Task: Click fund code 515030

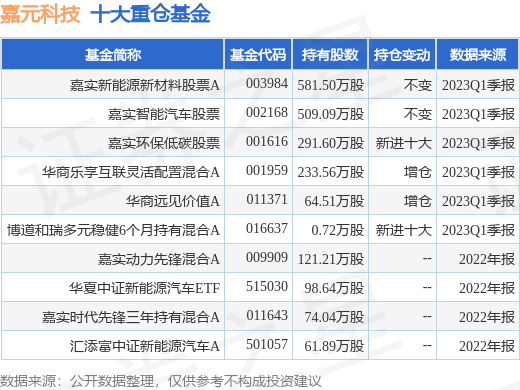Action: (x=267, y=286)
